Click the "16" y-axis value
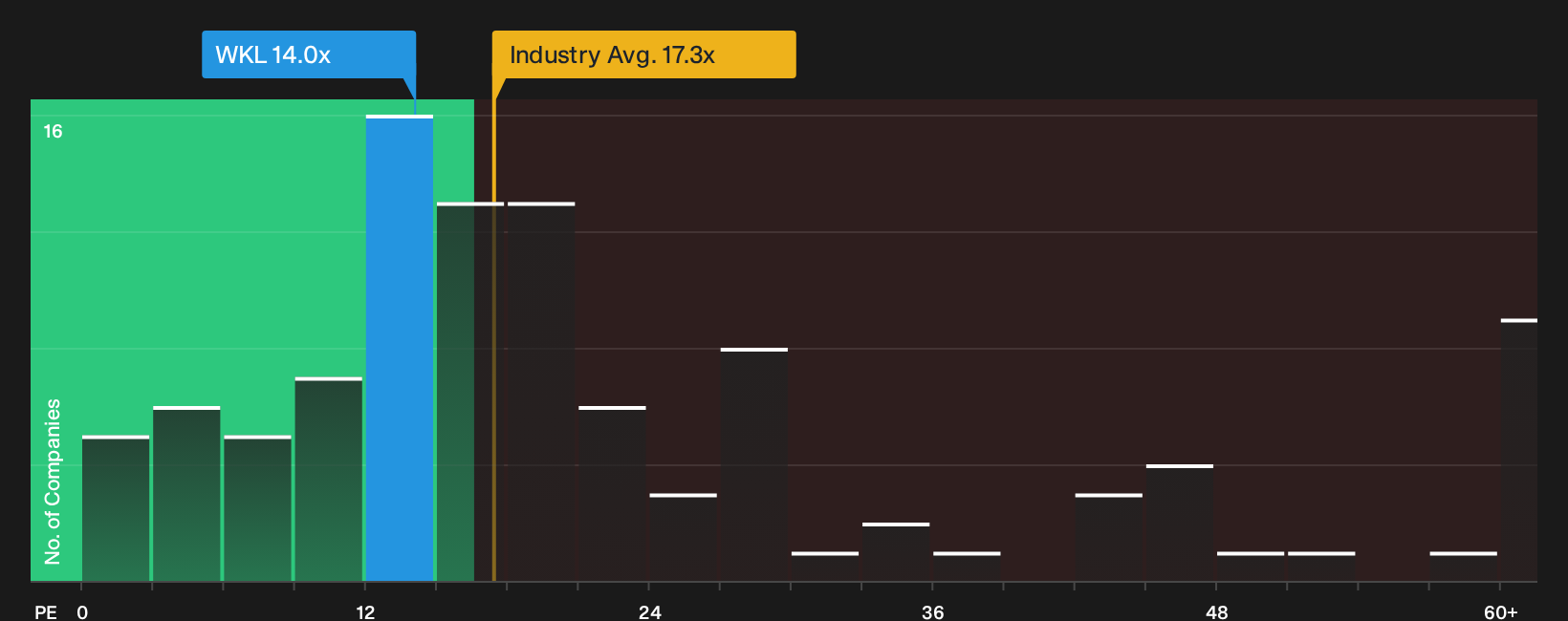Image resolution: width=1568 pixels, height=621 pixels. pos(53,132)
